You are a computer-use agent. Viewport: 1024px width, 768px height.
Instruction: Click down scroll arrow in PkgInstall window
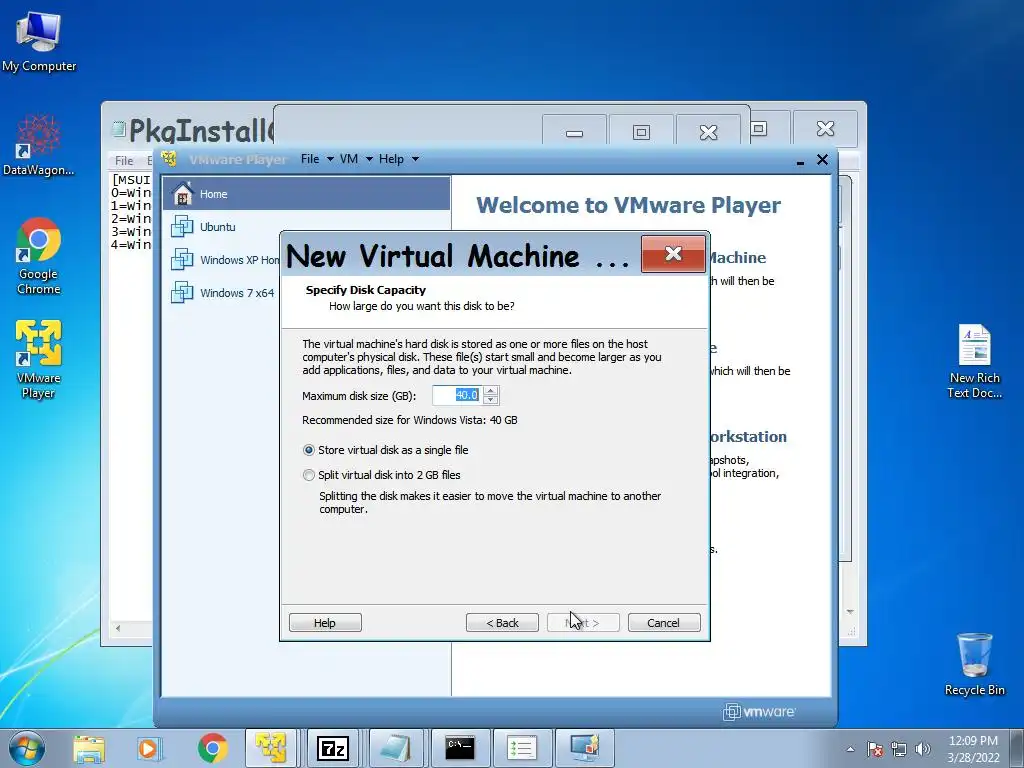pyautogui.click(x=850, y=612)
